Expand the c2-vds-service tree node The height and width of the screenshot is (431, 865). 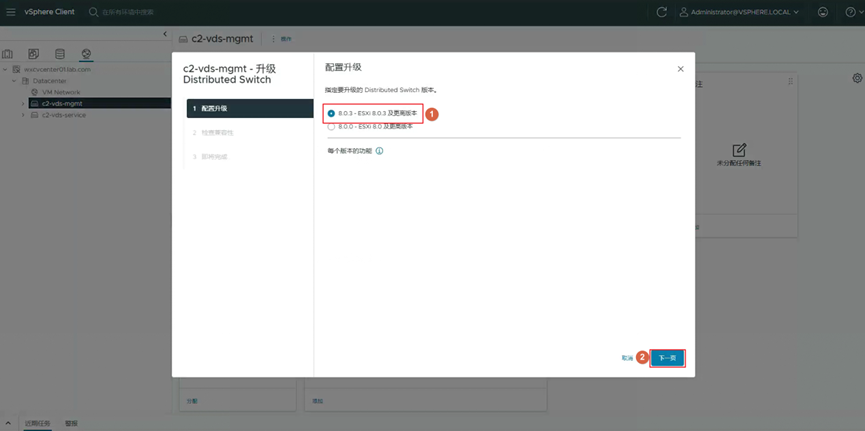tap(23, 115)
